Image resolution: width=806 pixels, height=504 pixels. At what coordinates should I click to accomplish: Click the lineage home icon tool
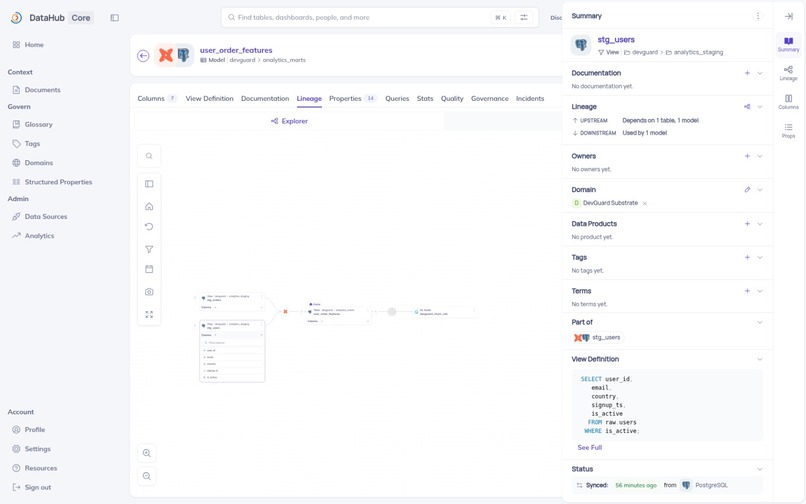pos(149,206)
